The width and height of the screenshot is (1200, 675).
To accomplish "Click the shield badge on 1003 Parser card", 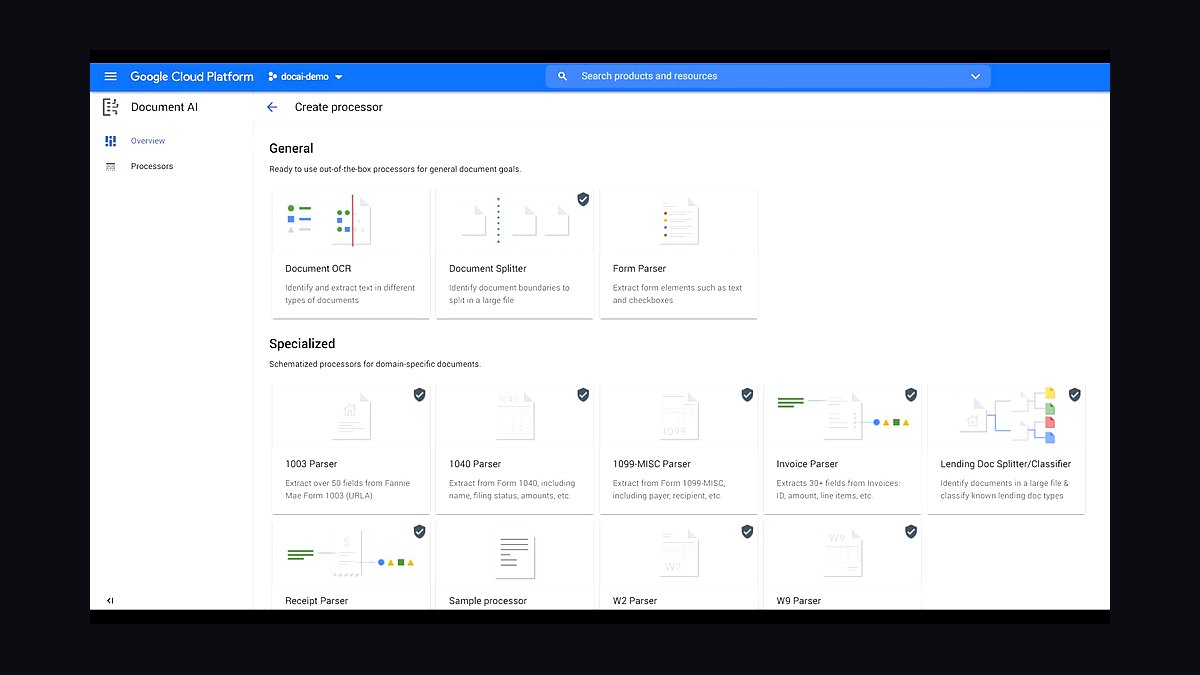I will point(419,395).
